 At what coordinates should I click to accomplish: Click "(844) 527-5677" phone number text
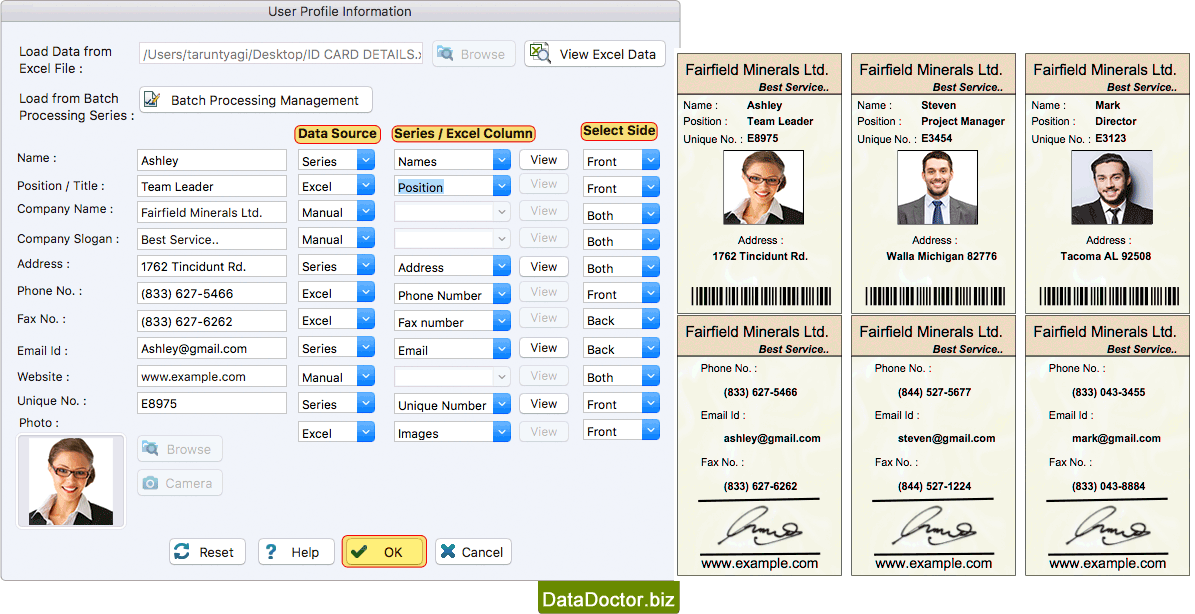pos(934,392)
